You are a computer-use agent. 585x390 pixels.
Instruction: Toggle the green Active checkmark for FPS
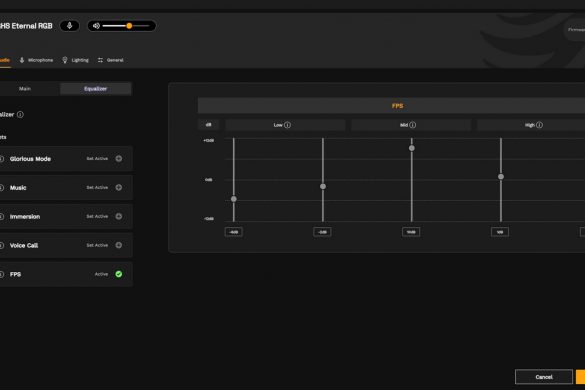pyautogui.click(x=119, y=274)
